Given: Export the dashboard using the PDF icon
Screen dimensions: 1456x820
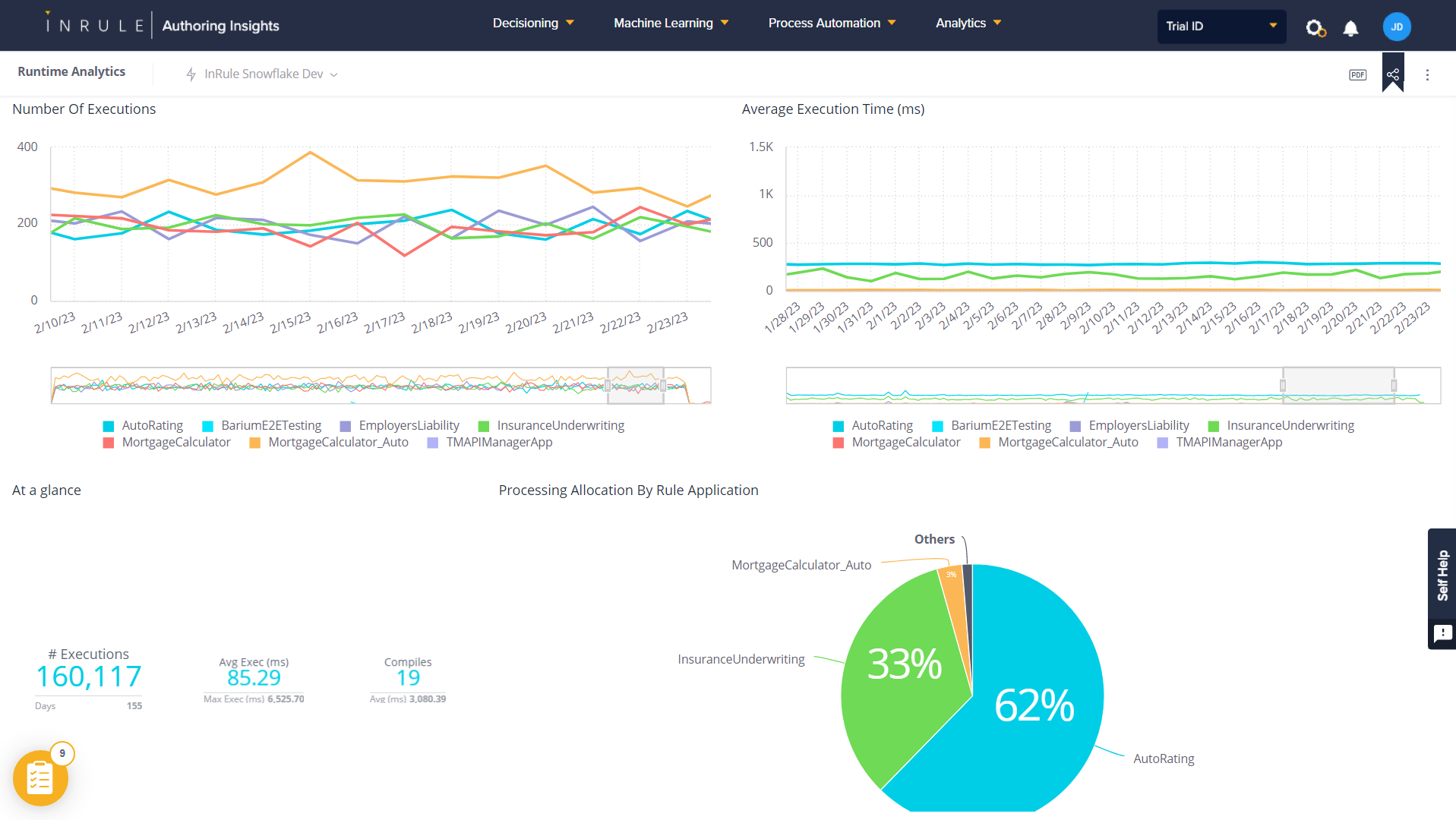Looking at the screenshot, I should [1357, 74].
